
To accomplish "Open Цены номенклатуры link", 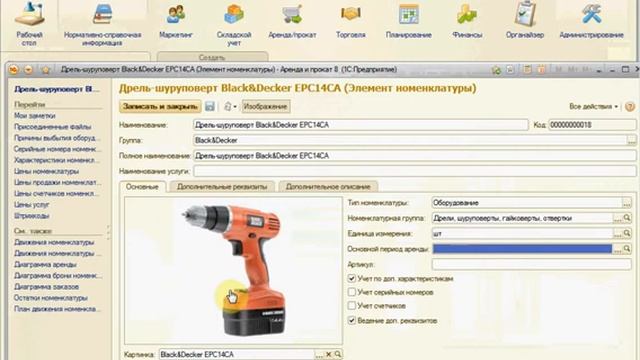I will pos(47,171).
